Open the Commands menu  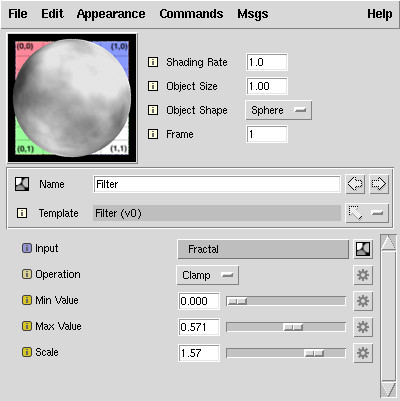tap(191, 14)
